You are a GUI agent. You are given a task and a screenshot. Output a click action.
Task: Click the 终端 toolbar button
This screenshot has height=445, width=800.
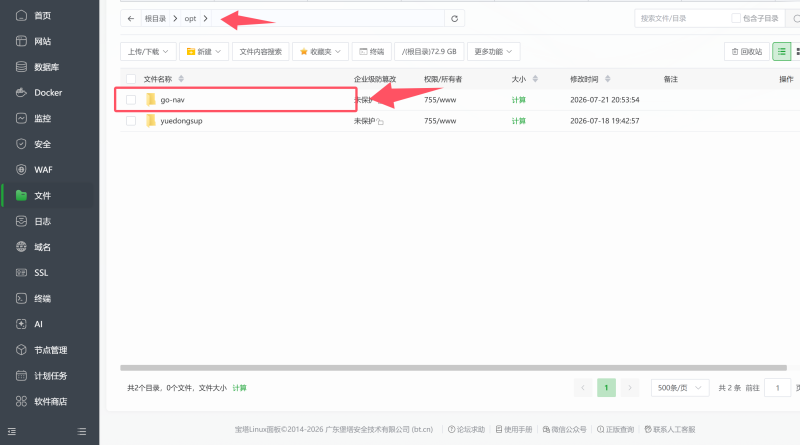click(x=371, y=52)
